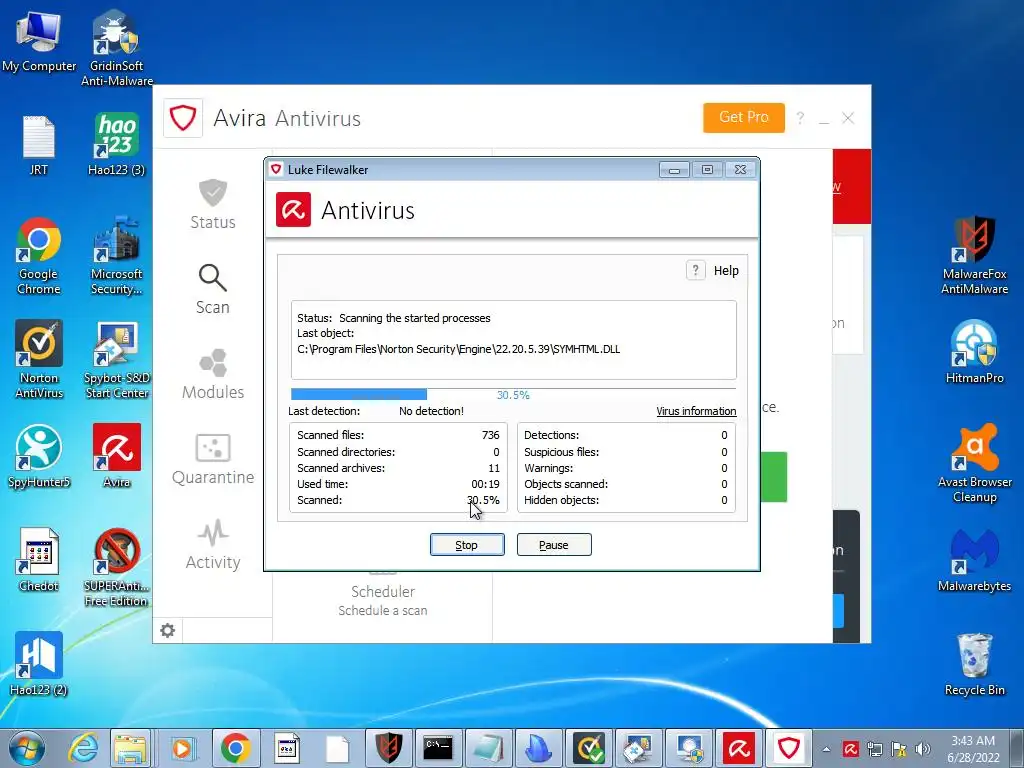Open Internet Explorer from the taskbar

(84, 748)
